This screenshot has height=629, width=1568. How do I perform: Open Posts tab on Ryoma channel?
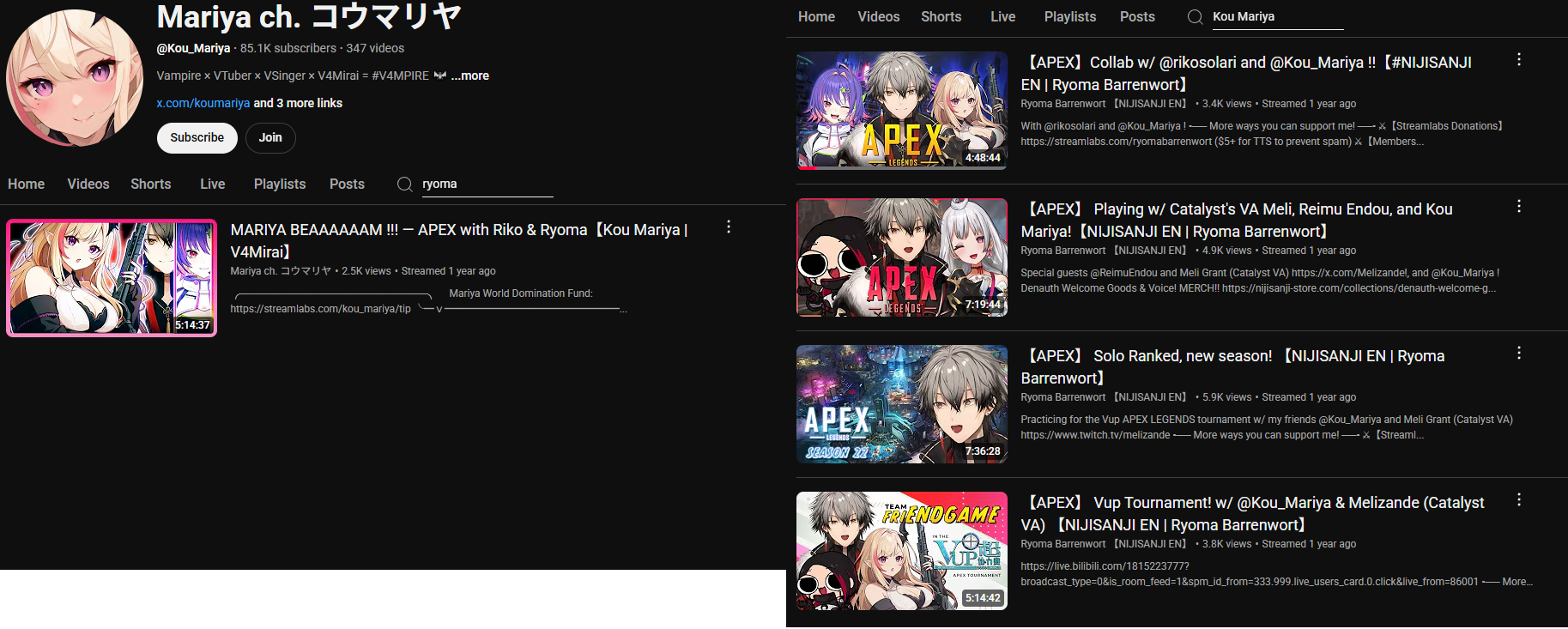coord(1137,16)
